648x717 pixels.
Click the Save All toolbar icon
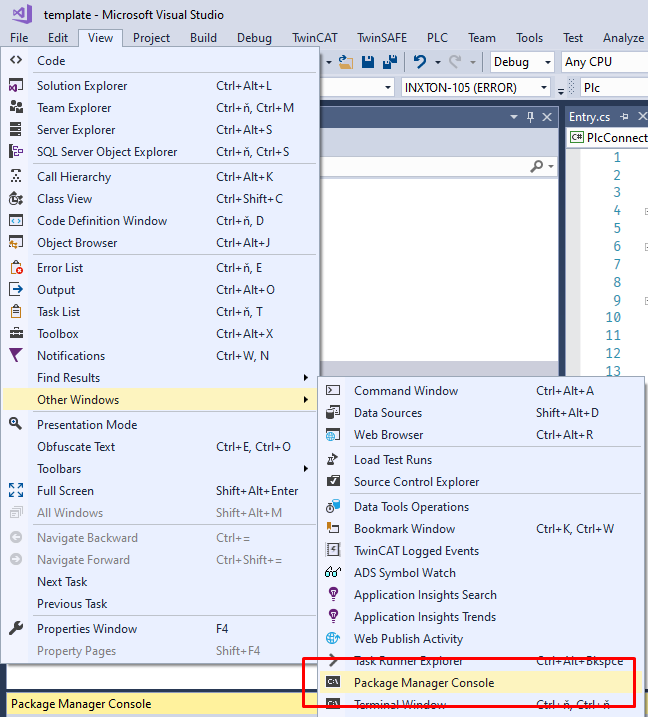point(390,62)
